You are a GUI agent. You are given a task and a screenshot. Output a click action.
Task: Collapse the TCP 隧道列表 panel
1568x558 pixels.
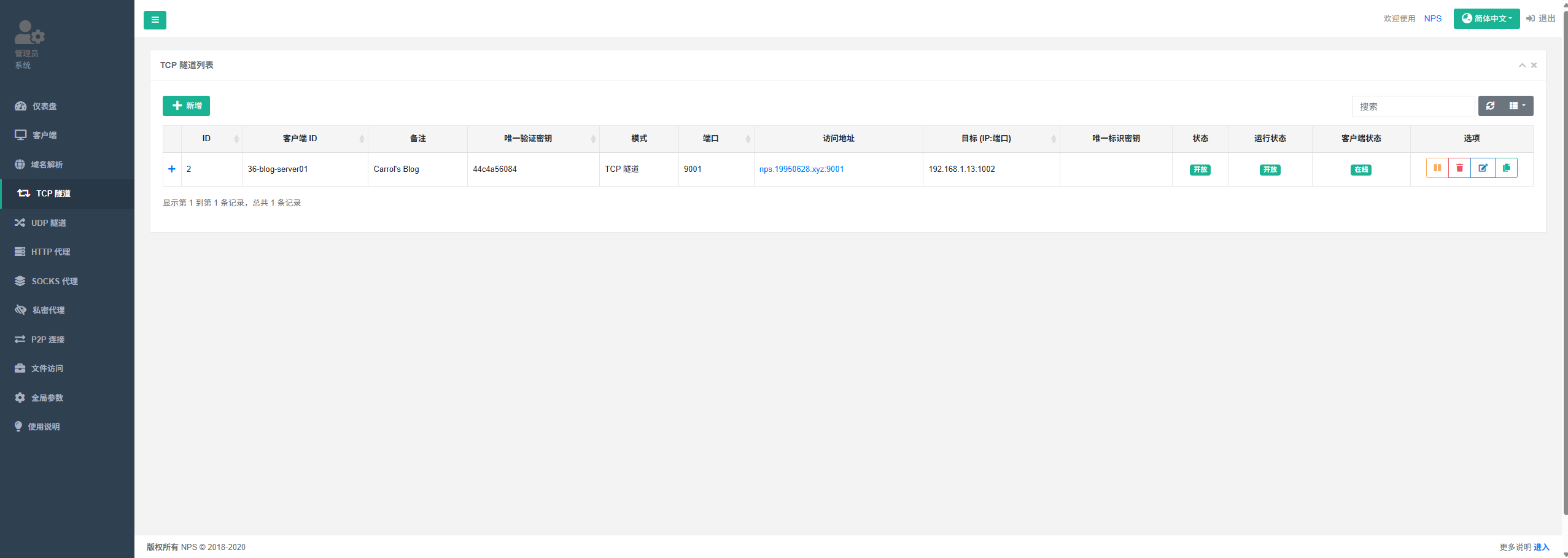1522,65
